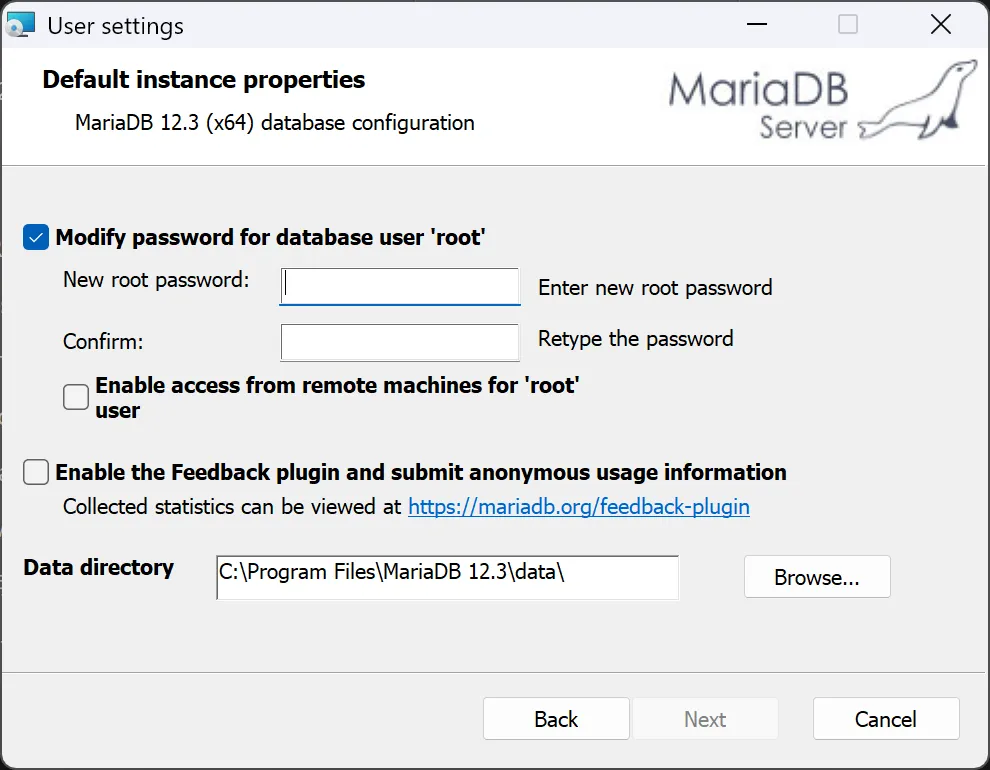Click the installer icon in title bar
This screenshot has height=770, width=990.
pos(20,25)
